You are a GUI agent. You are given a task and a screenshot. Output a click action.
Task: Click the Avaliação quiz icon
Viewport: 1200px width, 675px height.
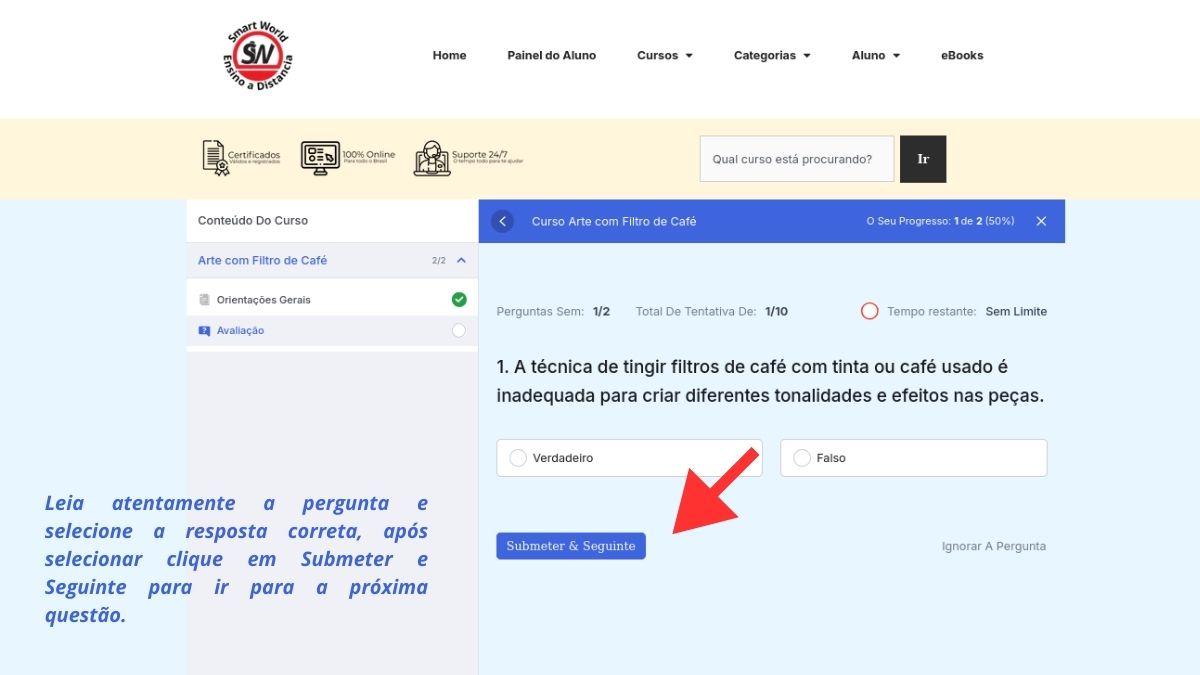(x=205, y=331)
